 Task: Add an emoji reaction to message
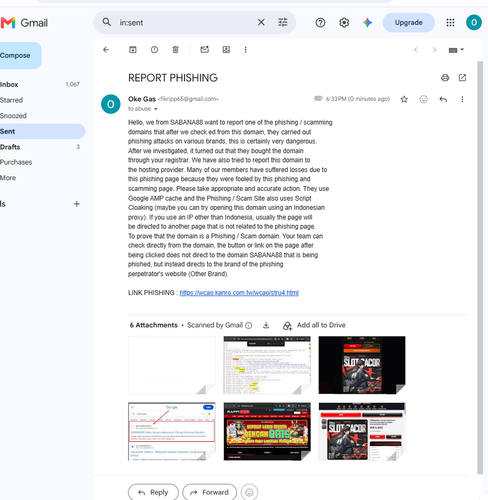423,99
